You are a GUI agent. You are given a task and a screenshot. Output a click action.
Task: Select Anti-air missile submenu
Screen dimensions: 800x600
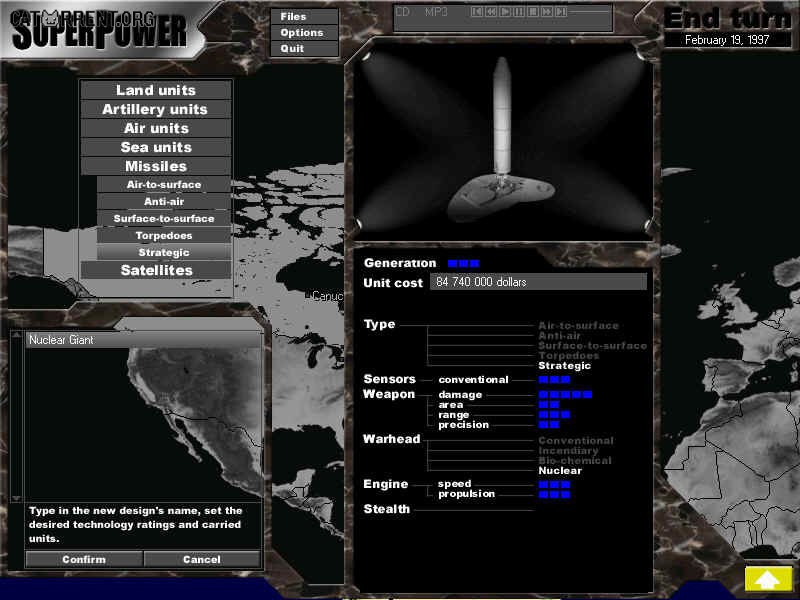164,202
